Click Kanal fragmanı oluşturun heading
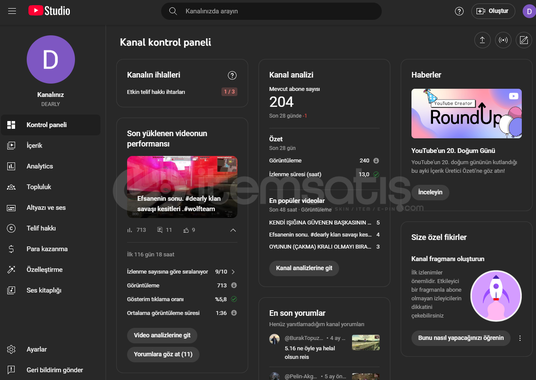 point(447,259)
